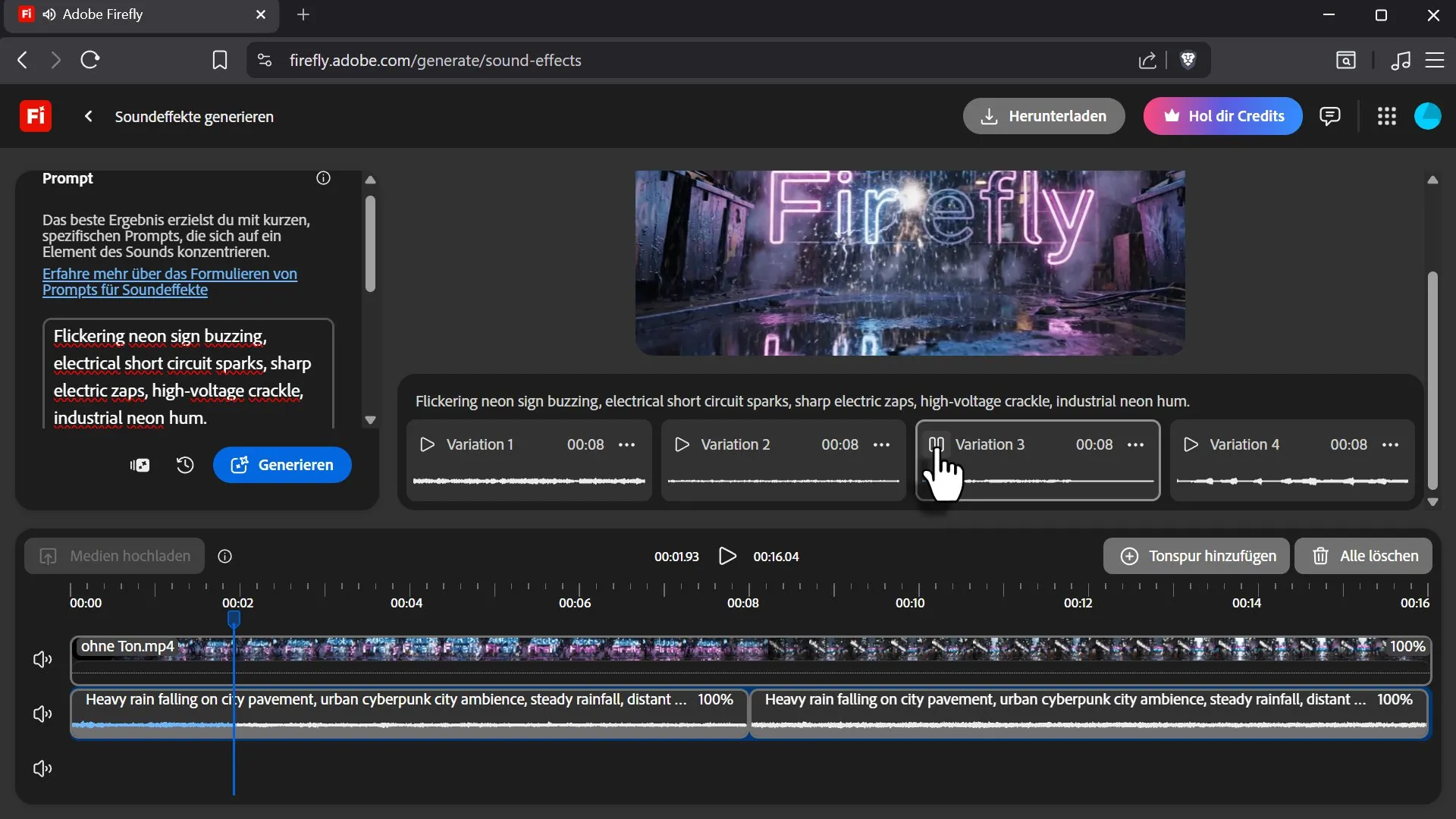Switch to the Adobe Firefly browser tab
This screenshot has height=819, width=1456.
click(x=142, y=14)
